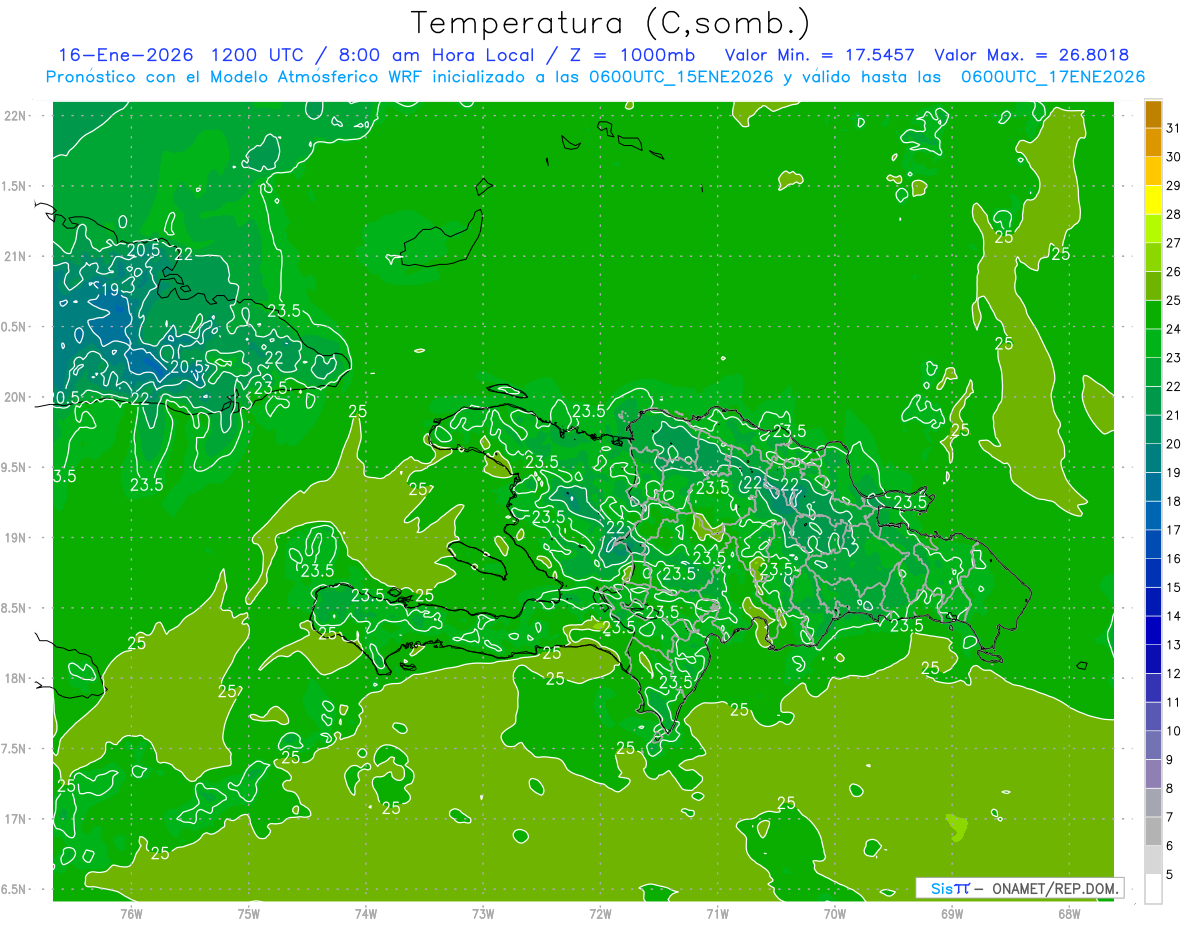Image resolution: width=1200 pixels, height=927 pixels.
Task: Click the "73W" longitude axis label
Action: coord(483,914)
